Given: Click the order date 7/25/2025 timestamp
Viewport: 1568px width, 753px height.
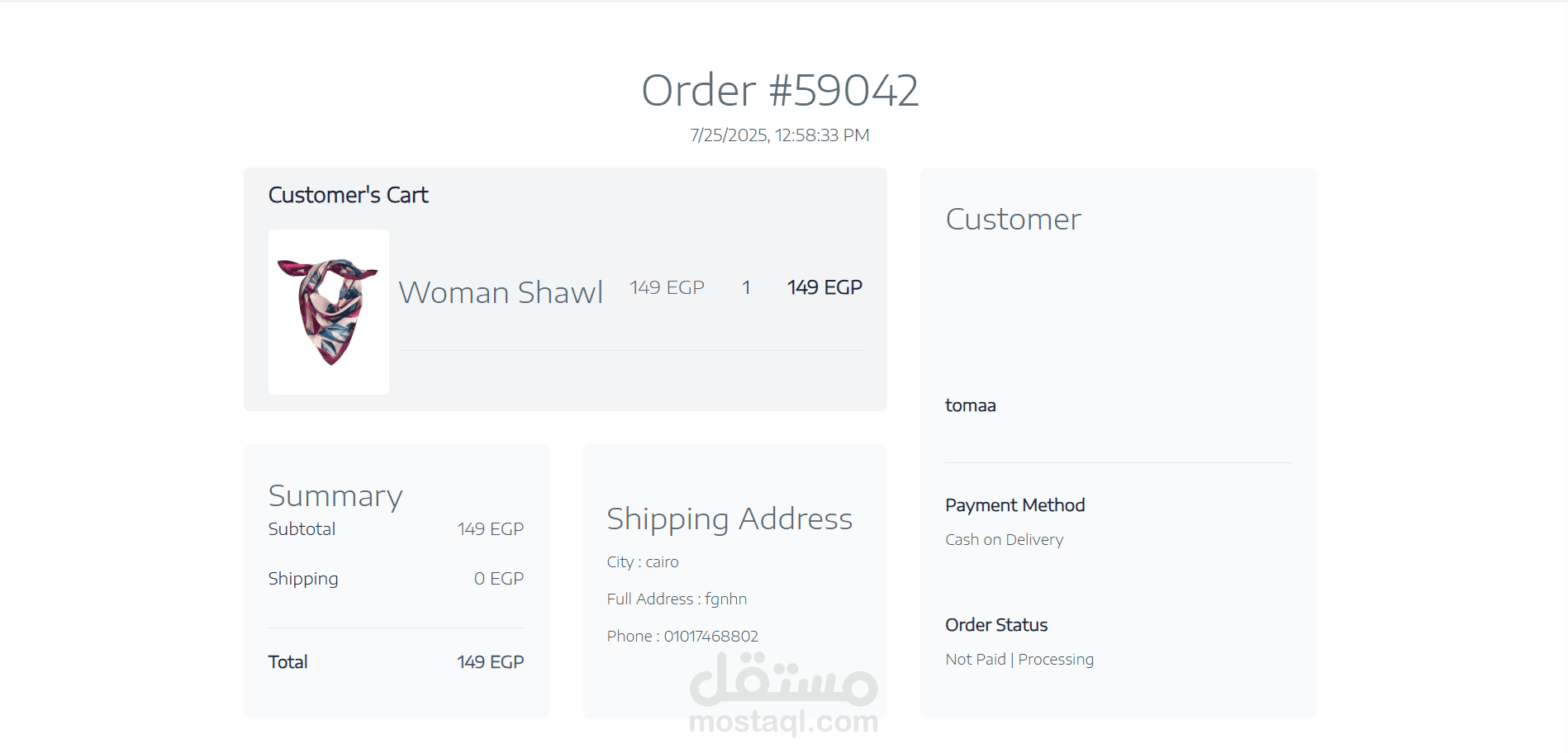Looking at the screenshot, I should pyautogui.click(x=780, y=135).
